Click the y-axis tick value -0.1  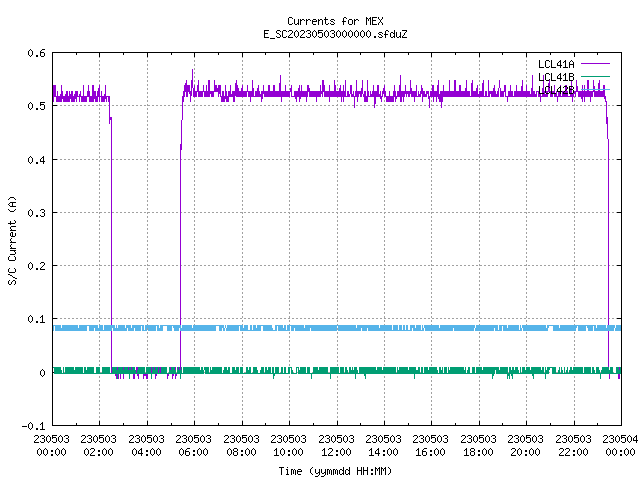click(x=33, y=426)
